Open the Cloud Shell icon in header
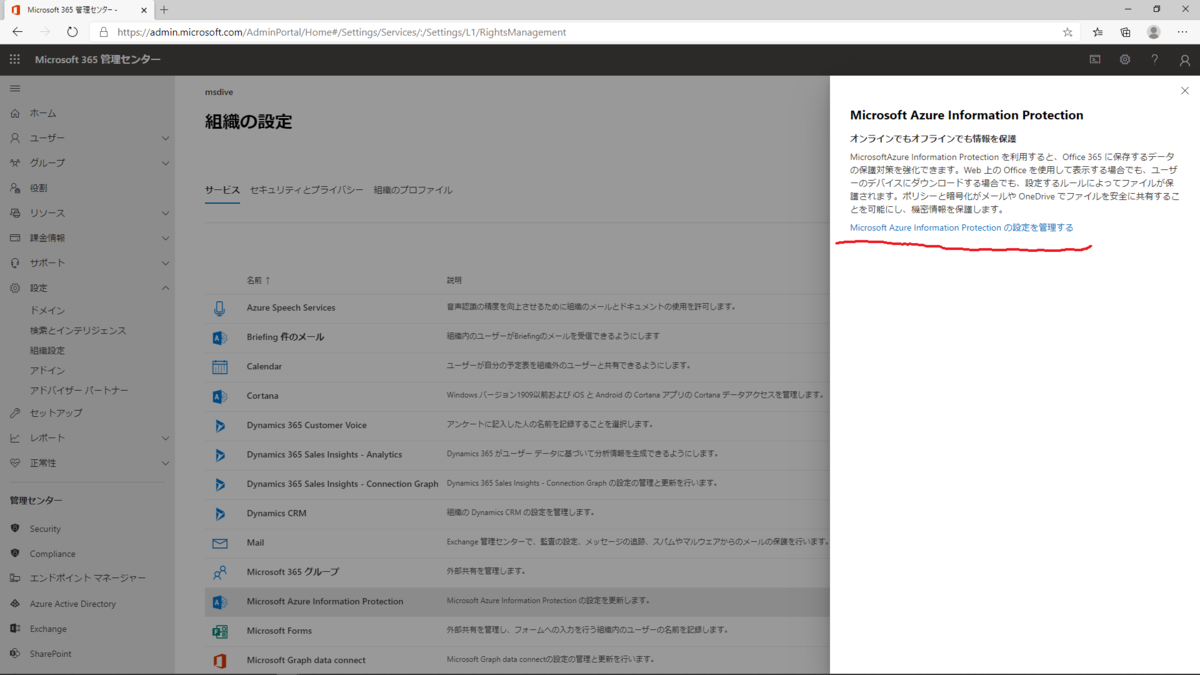This screenshot has height=675, width=1200. click(1095, 60)
